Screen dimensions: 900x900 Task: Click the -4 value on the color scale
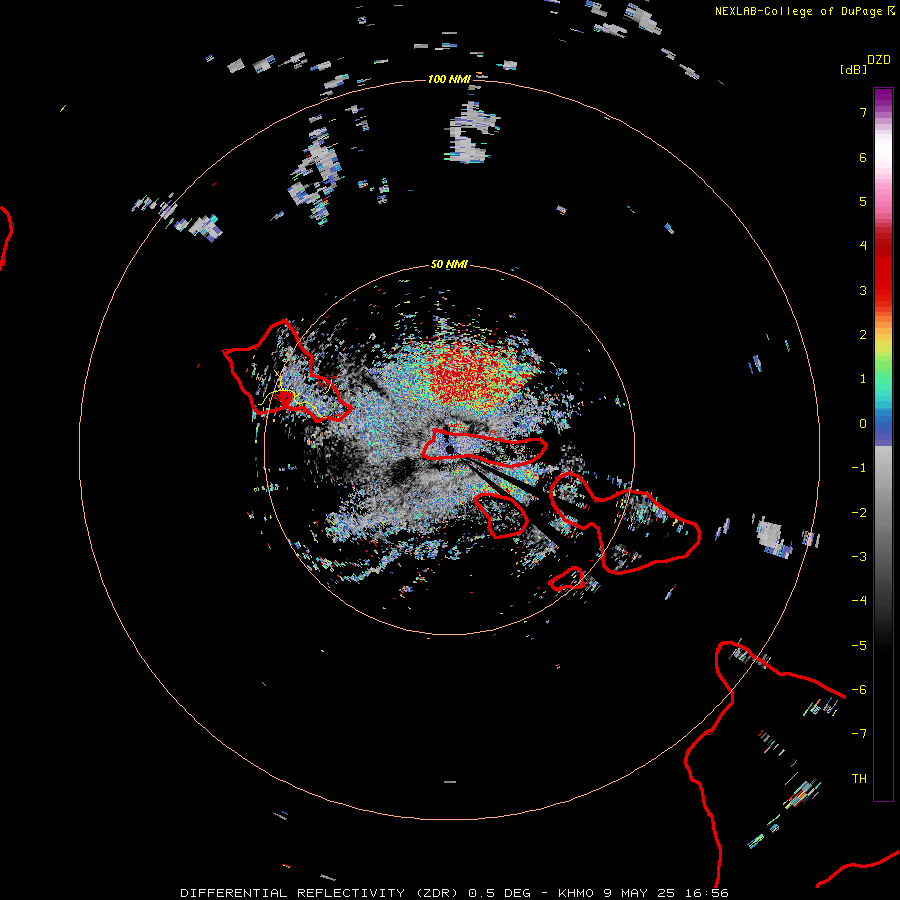point(859,601)
